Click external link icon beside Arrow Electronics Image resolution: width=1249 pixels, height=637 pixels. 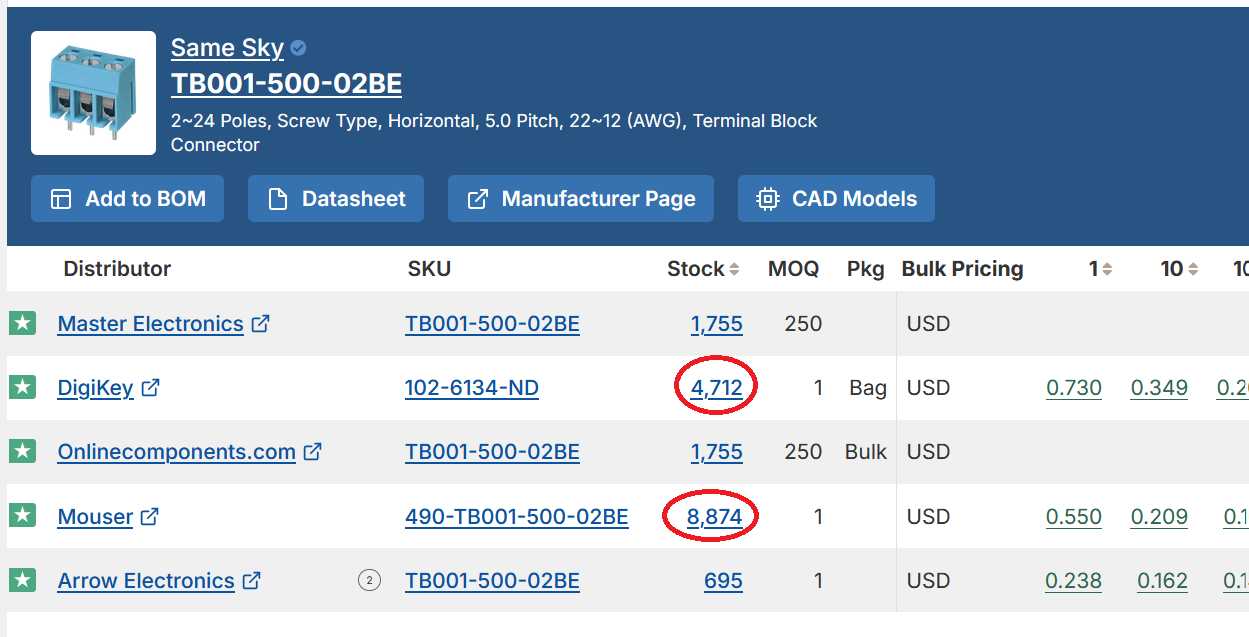252,580
